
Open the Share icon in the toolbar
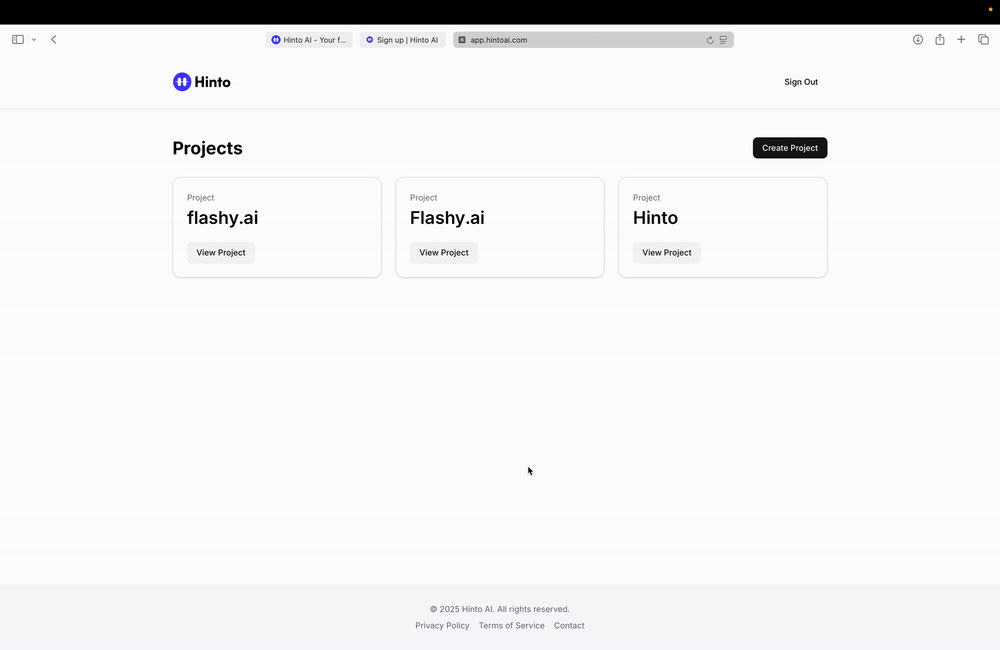940,40
